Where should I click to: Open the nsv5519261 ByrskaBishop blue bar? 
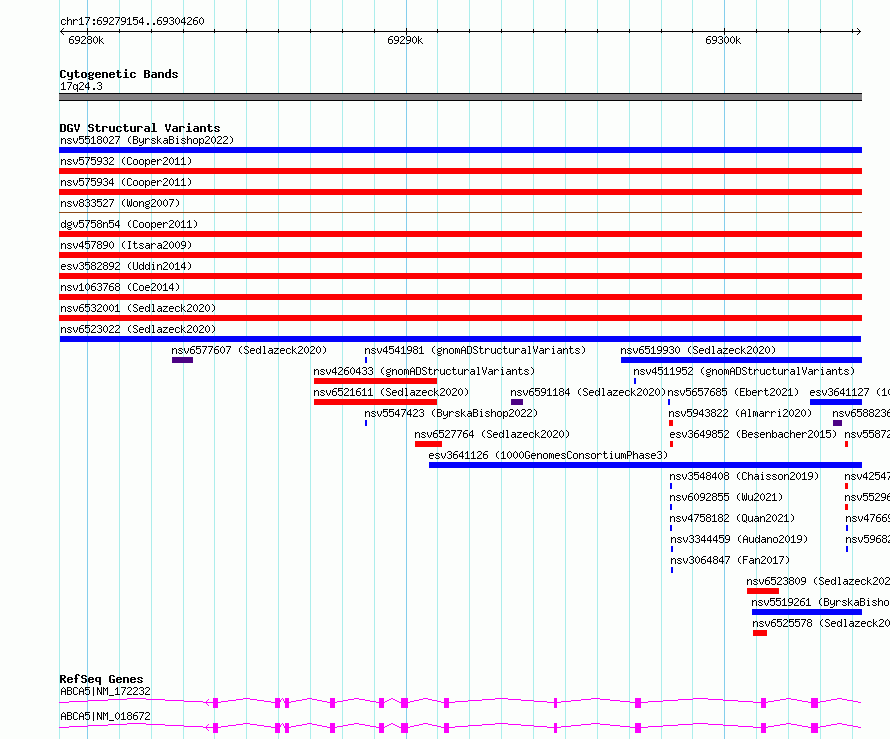coord(807,612)
